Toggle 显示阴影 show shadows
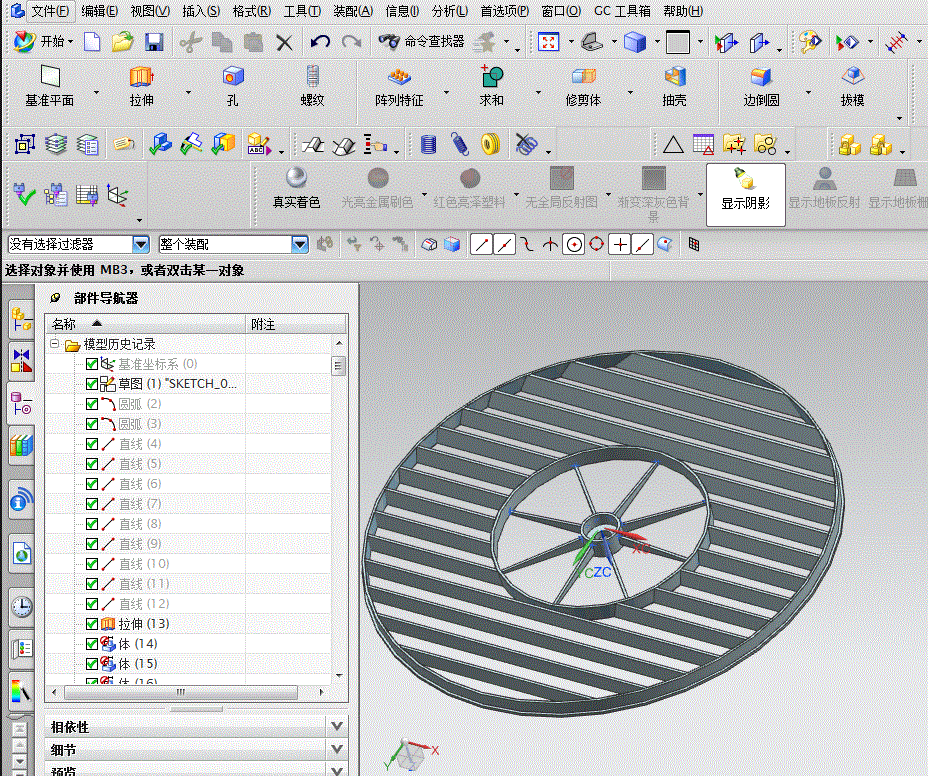Viewport: 928px width, 776px height. [746, 195]
